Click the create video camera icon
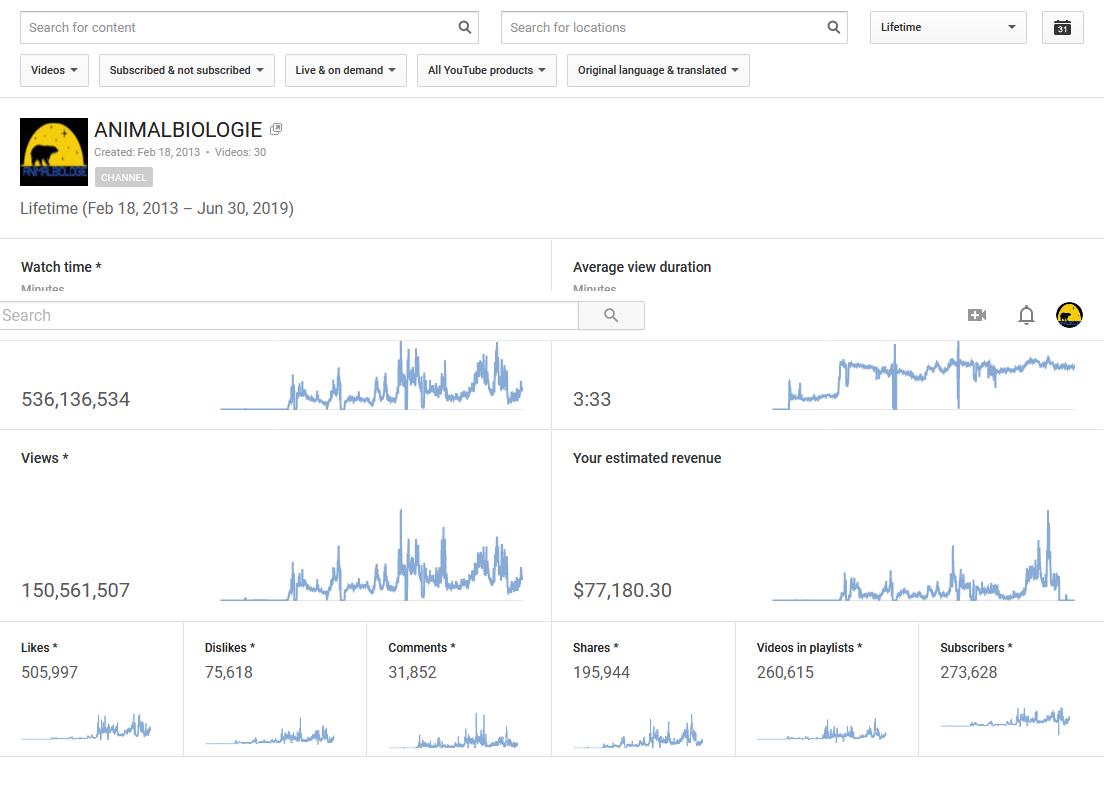Viewport: 1104px width, 810px height. pos(977,315)
